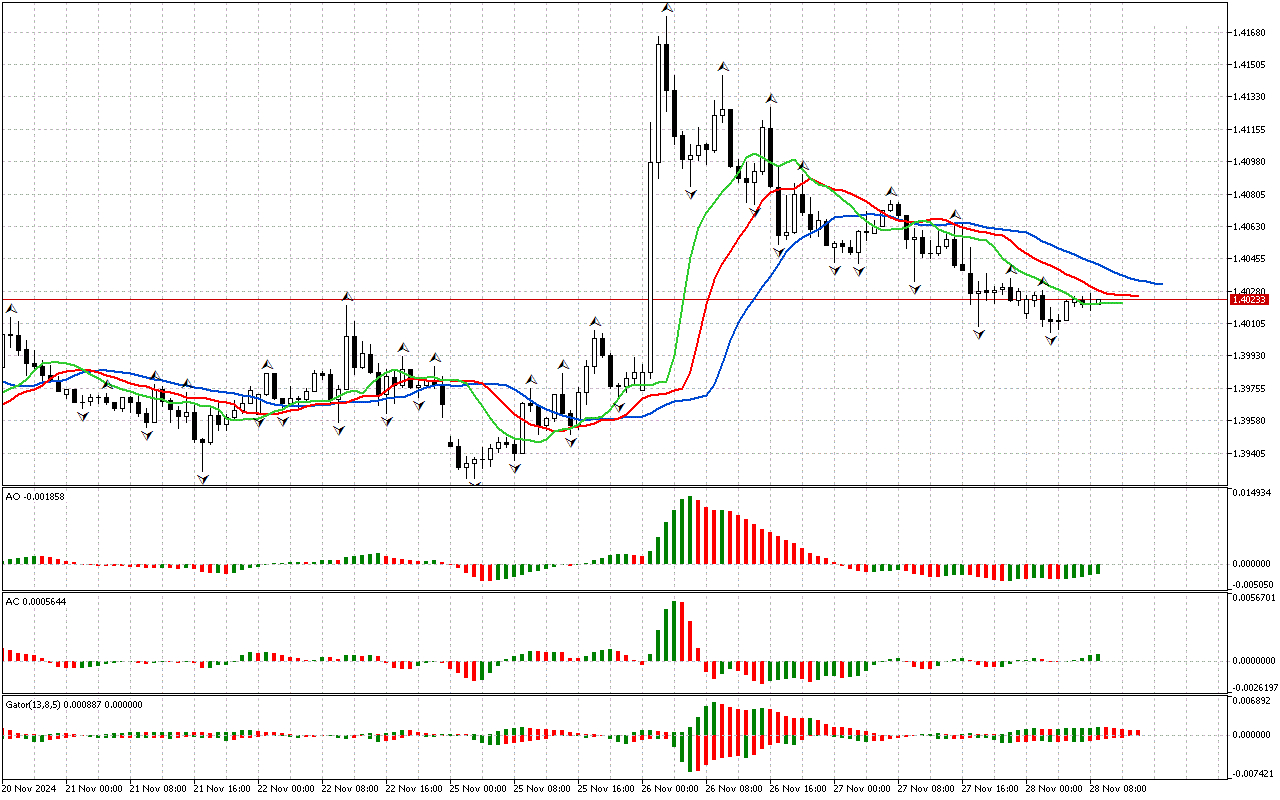Click the 27 Nov 08:00 time label

(x=925, y=789)
